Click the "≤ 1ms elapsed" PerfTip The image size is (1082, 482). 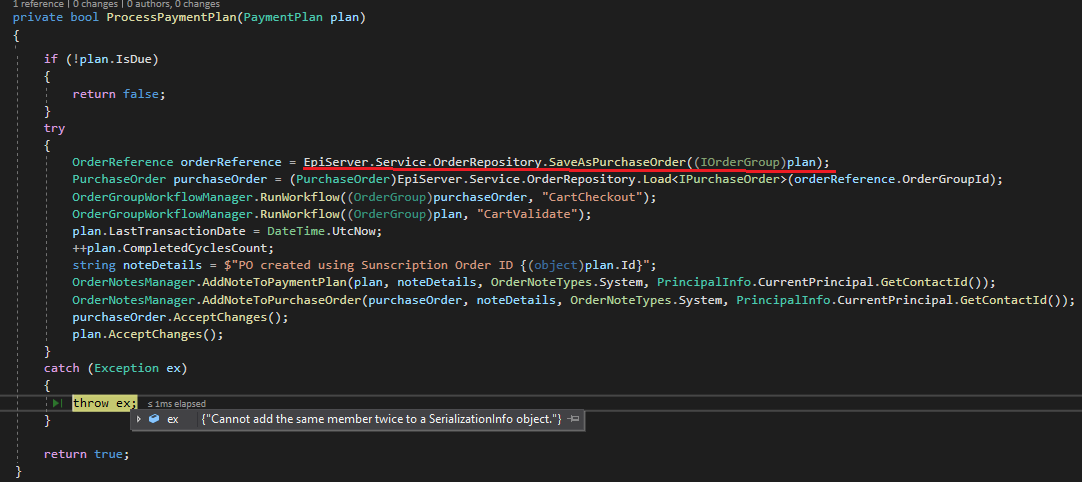tap(176, 403)
